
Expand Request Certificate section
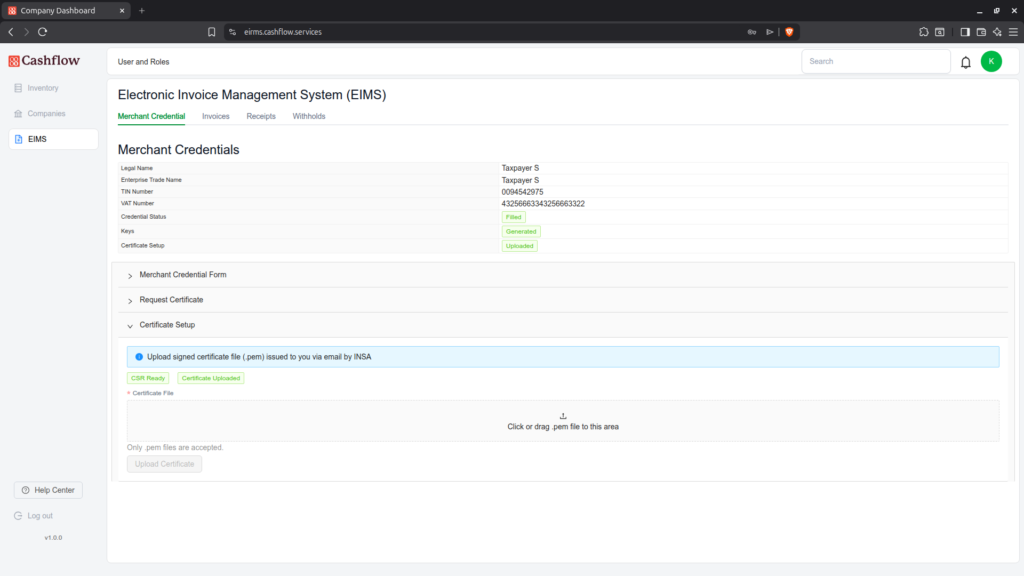coord(563,300)
